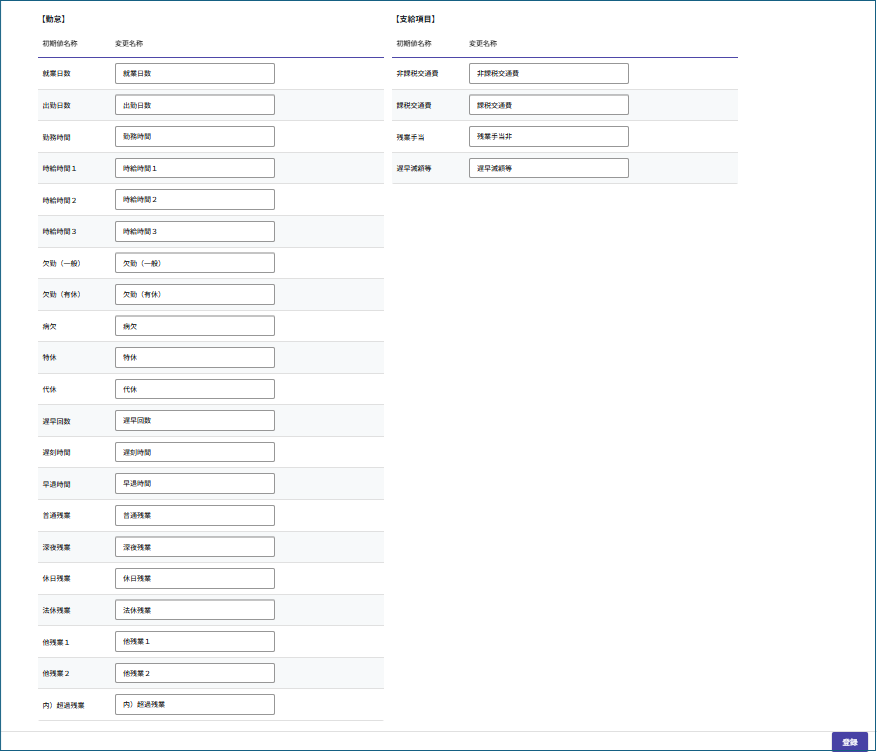Click the 登録 register button
The image size is (877, 752).
[x=849, y=742]
